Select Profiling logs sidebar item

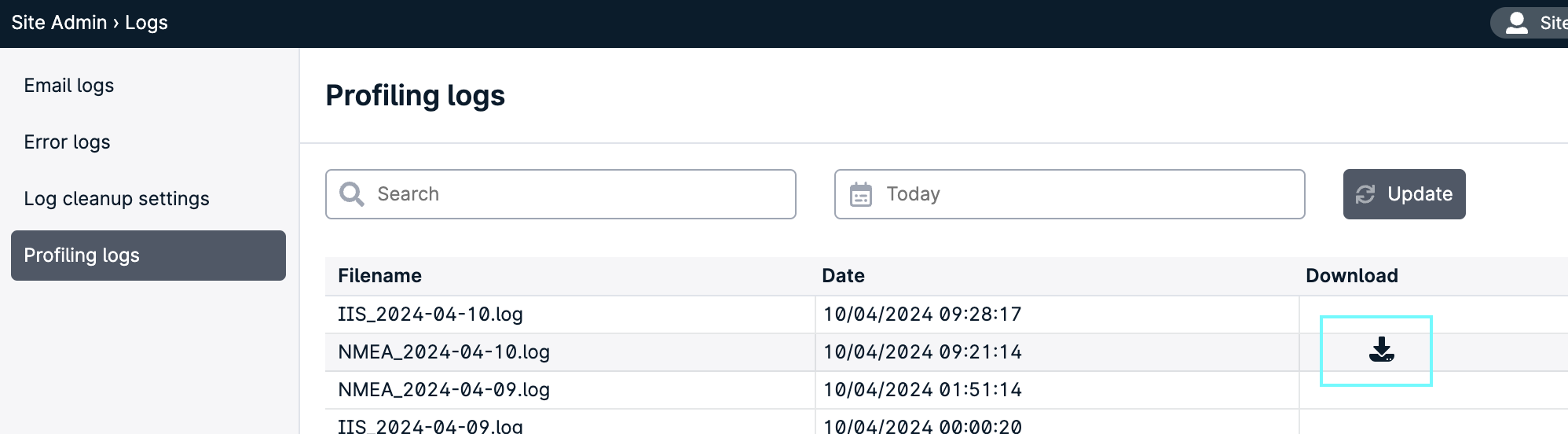coord(148,256)
